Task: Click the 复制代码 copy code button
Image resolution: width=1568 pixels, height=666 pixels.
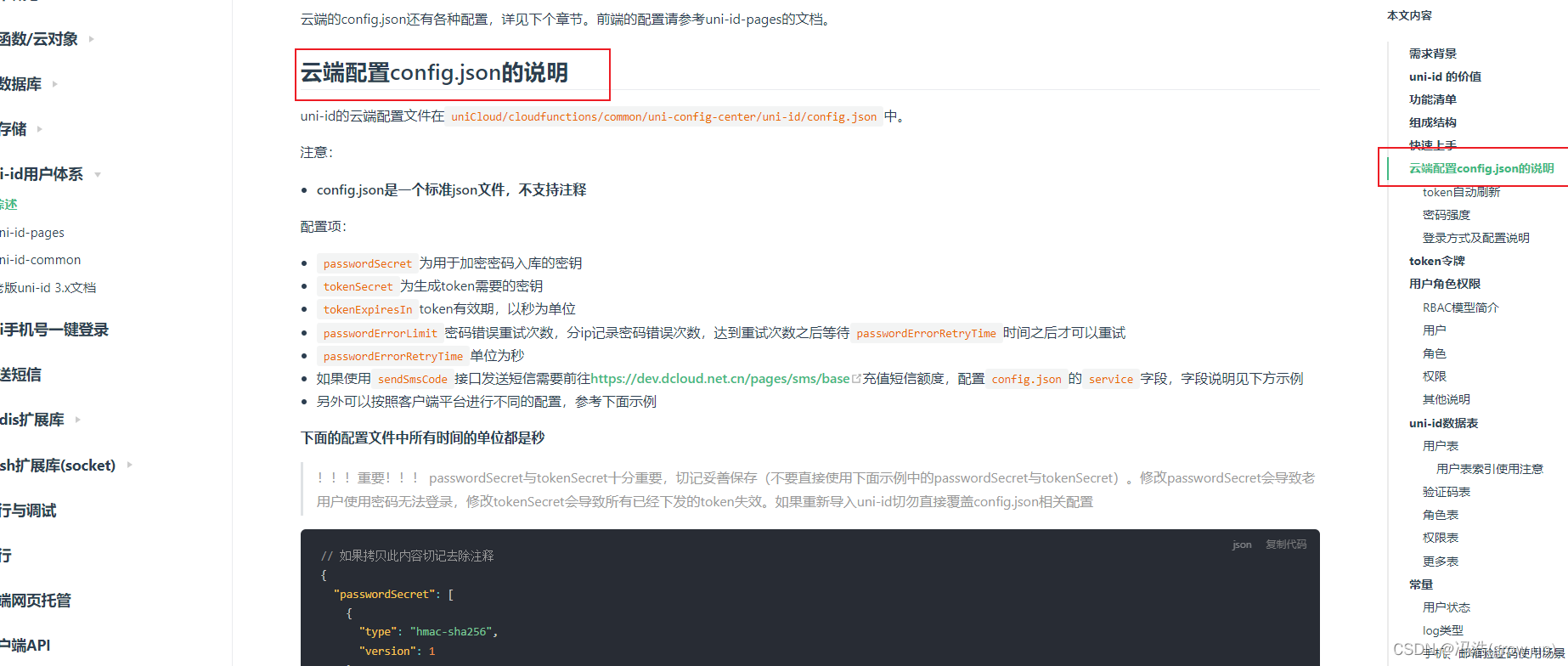Action: point(1286,545)
